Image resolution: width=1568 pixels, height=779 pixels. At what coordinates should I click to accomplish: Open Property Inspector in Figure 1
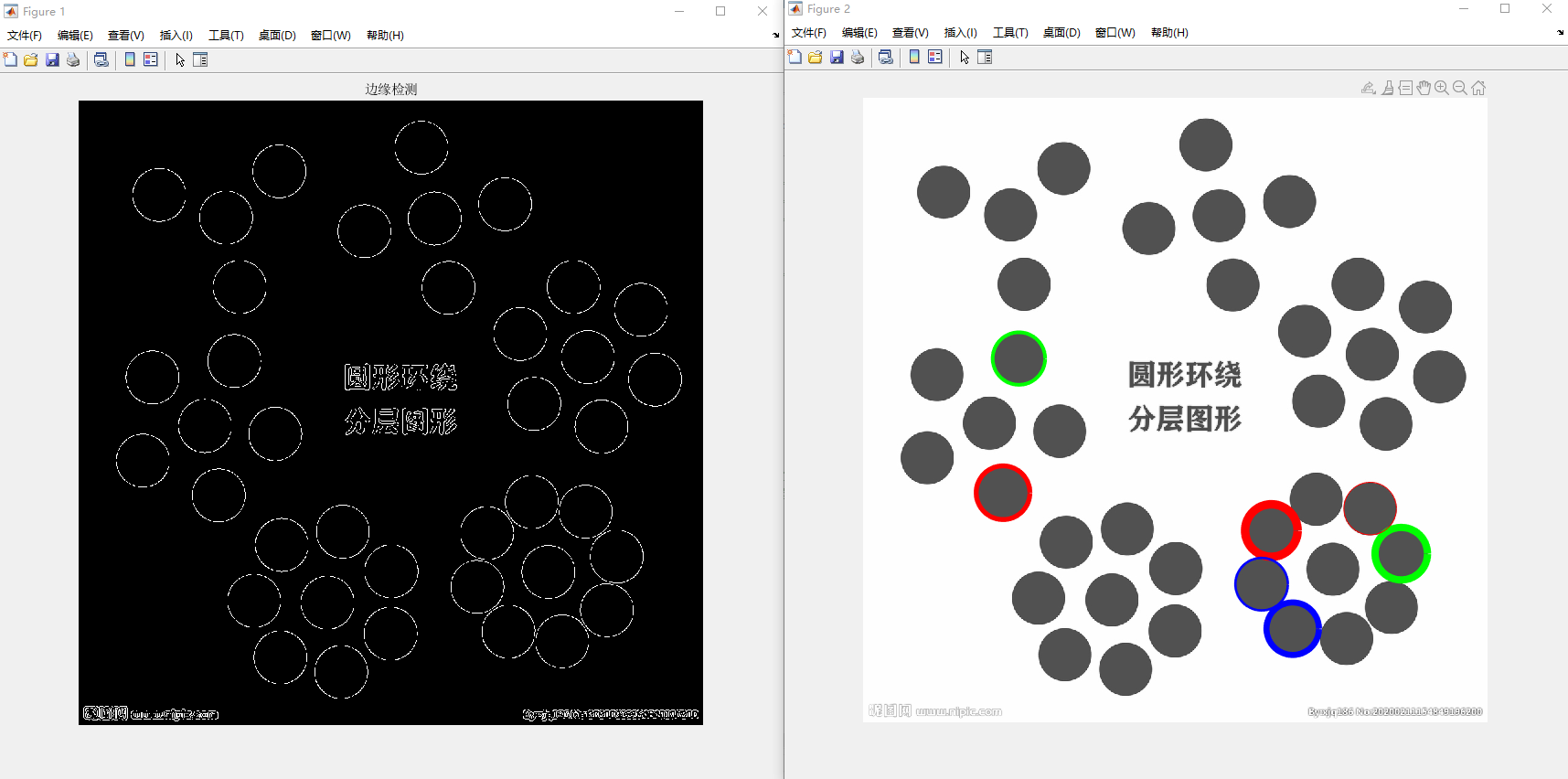pyautogui.click(x=200, y=59)
